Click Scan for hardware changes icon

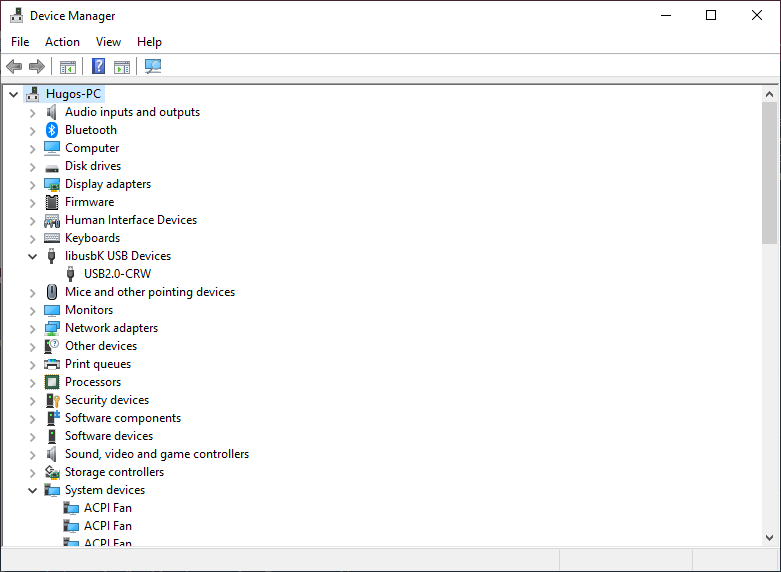153,66
